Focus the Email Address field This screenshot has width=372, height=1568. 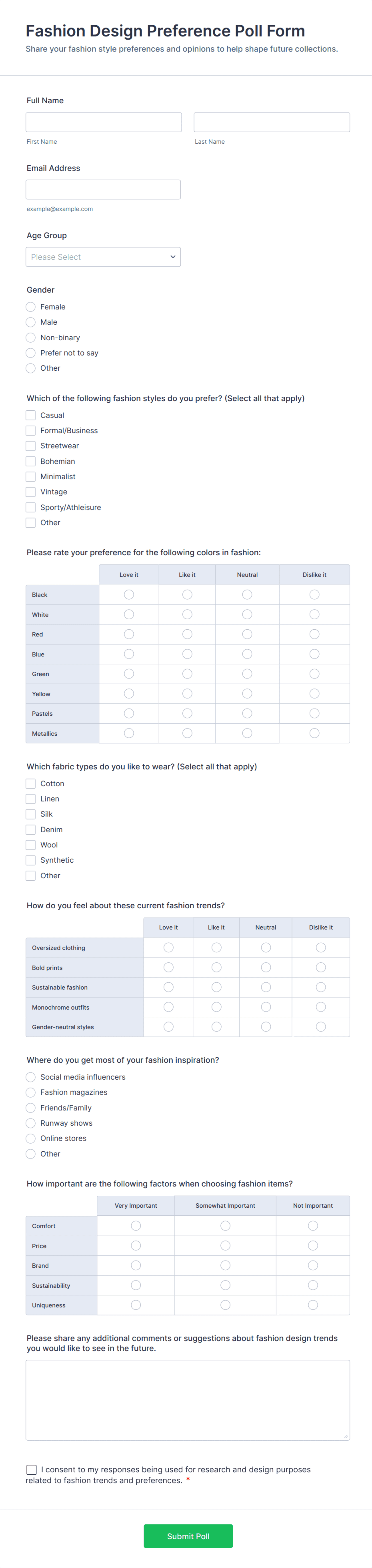point(103,189)
